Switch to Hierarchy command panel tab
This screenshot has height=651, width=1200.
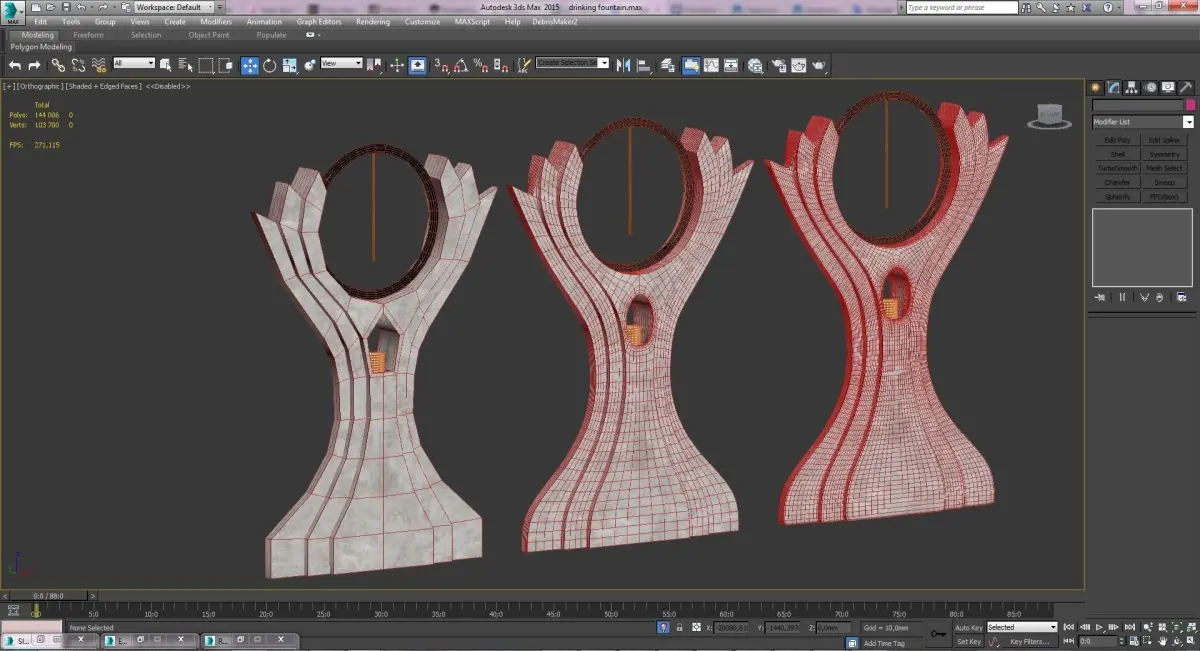point(1132,87)
